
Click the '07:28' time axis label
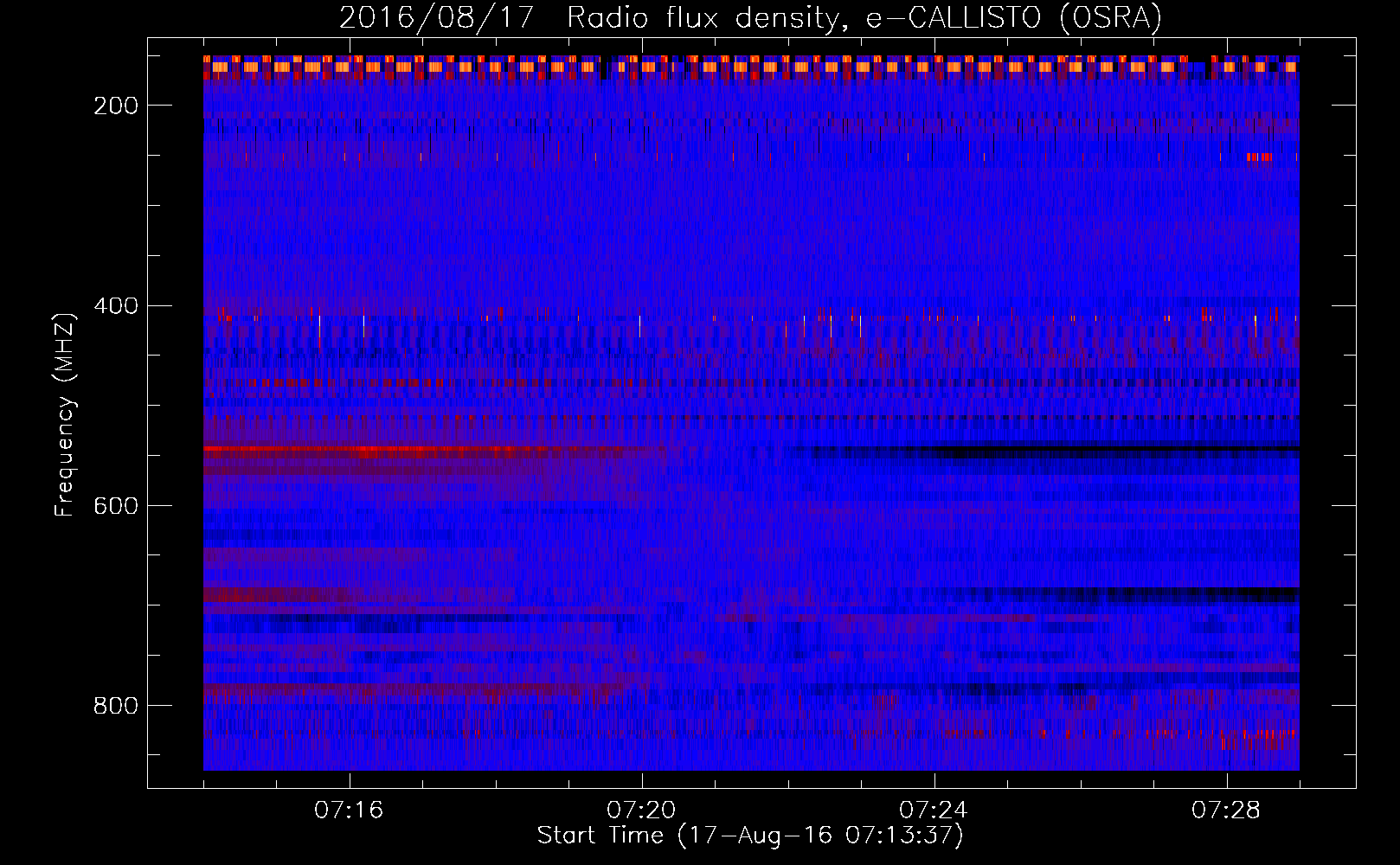click(x=1226, y=811)
